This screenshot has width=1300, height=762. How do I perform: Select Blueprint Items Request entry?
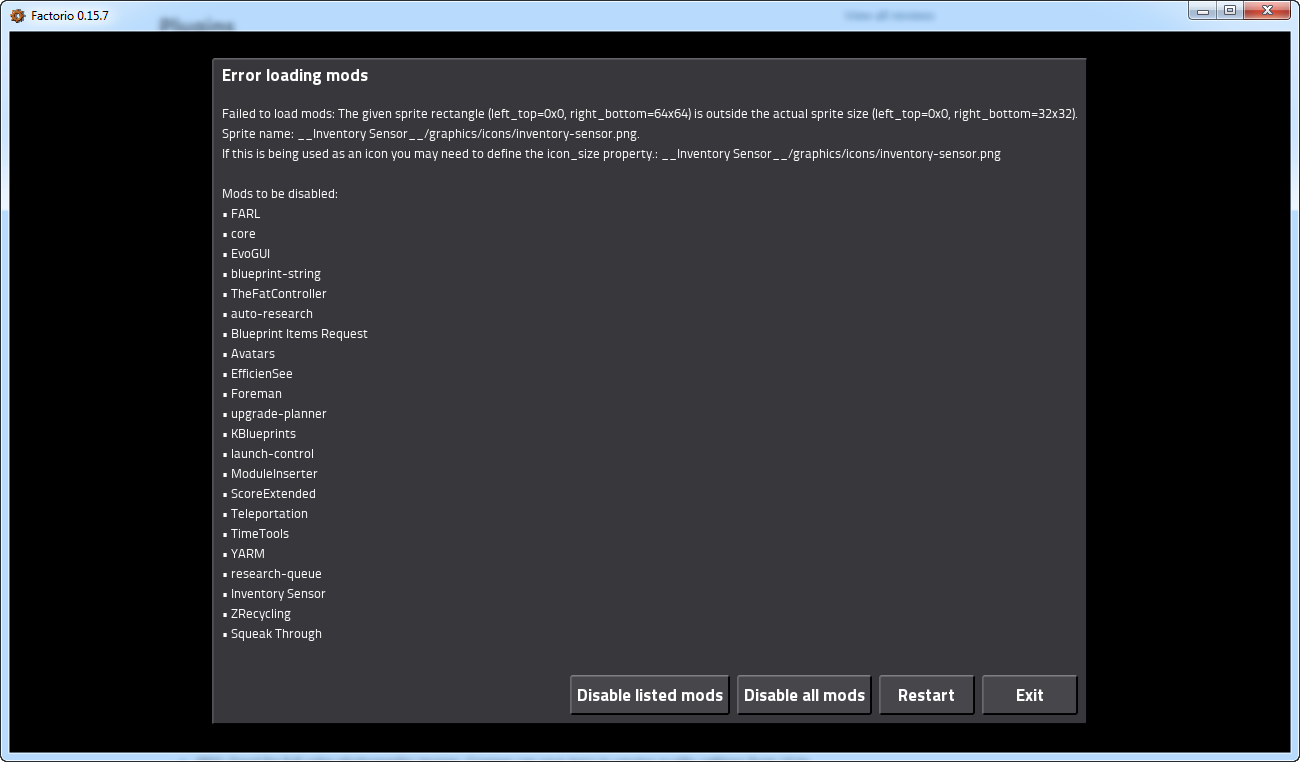299,334
